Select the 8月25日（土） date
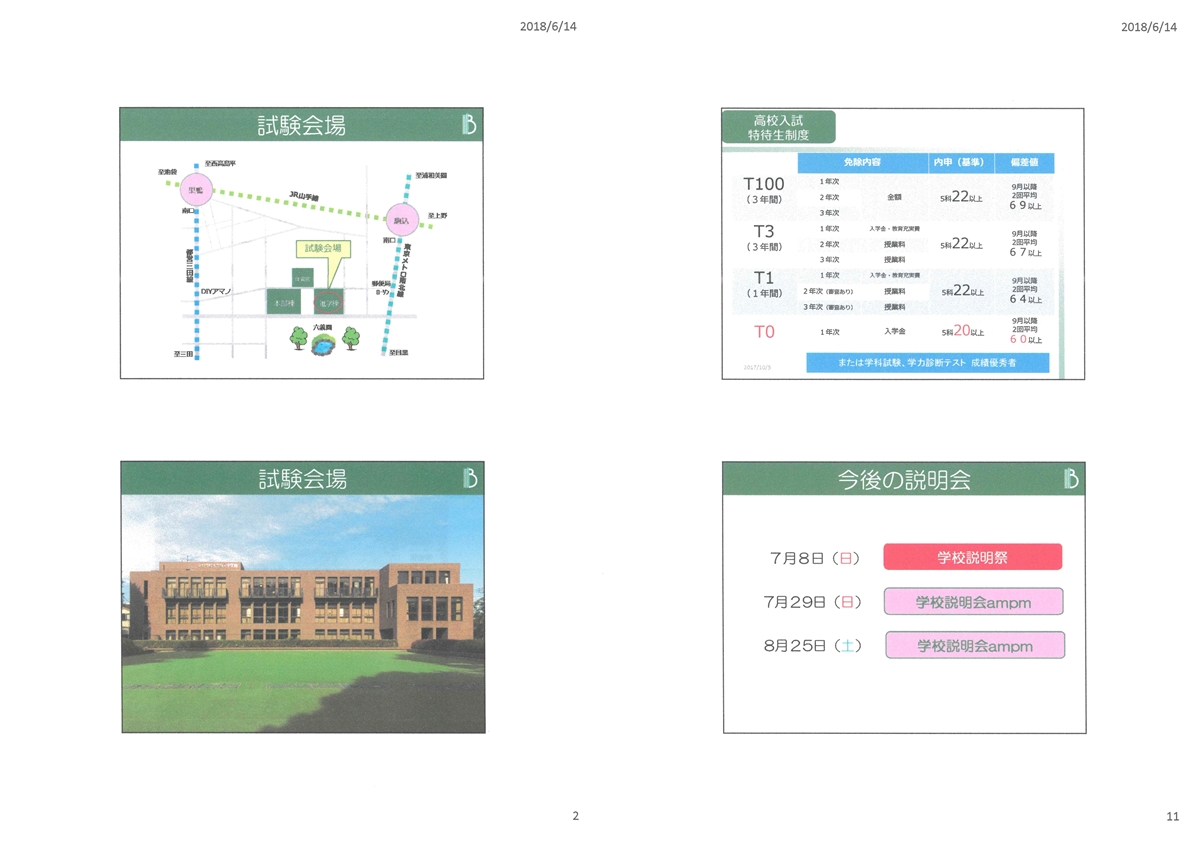This screenshot has height=849, width=1200. 813,646
